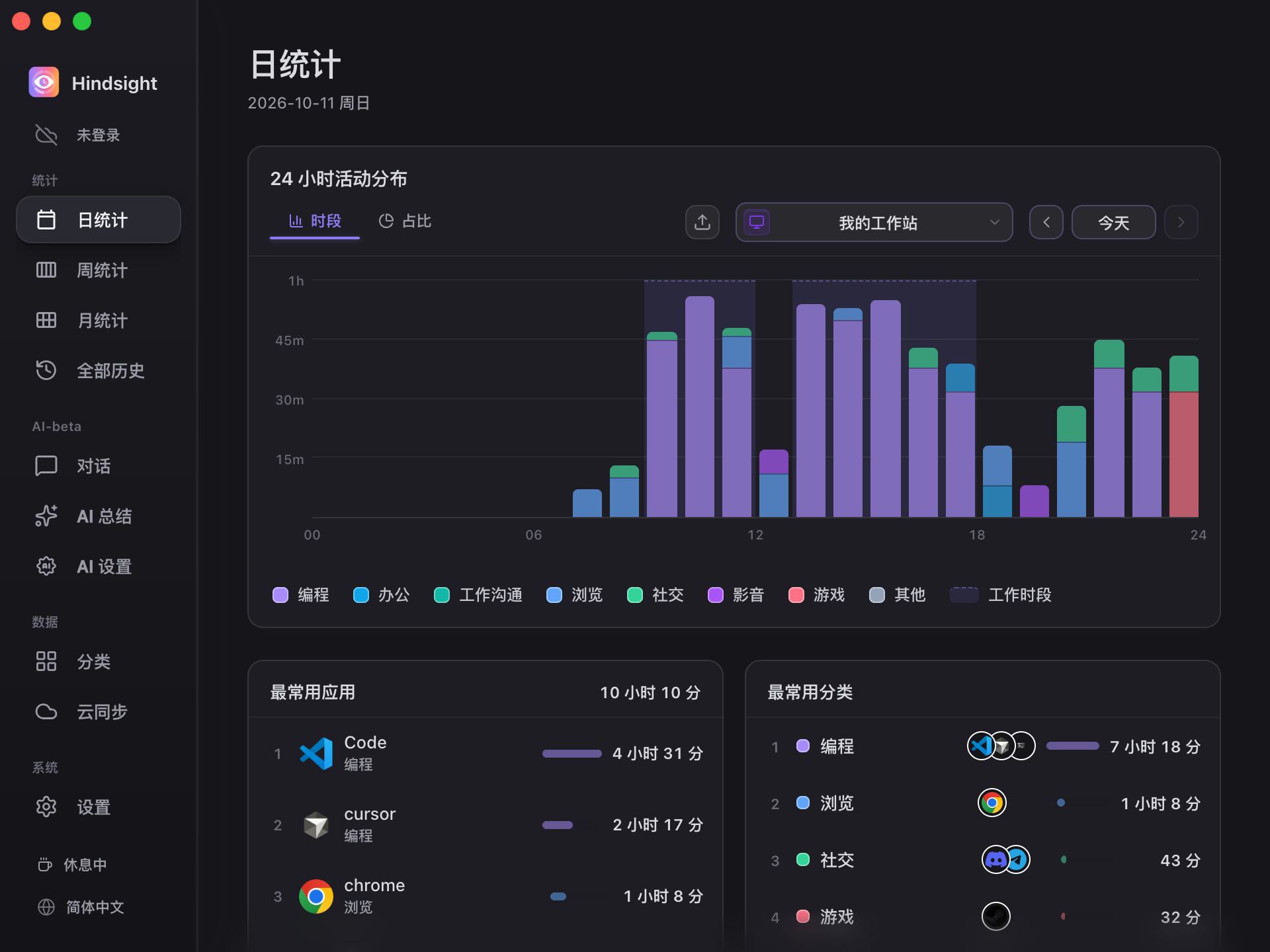Click the Hindsight app logo icon
The image size is (1270, 952).
[44, 82]
